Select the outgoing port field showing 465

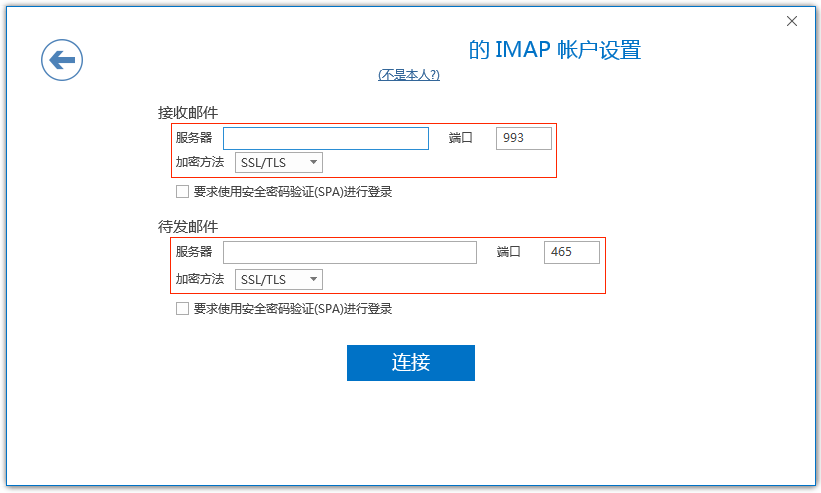572,252
